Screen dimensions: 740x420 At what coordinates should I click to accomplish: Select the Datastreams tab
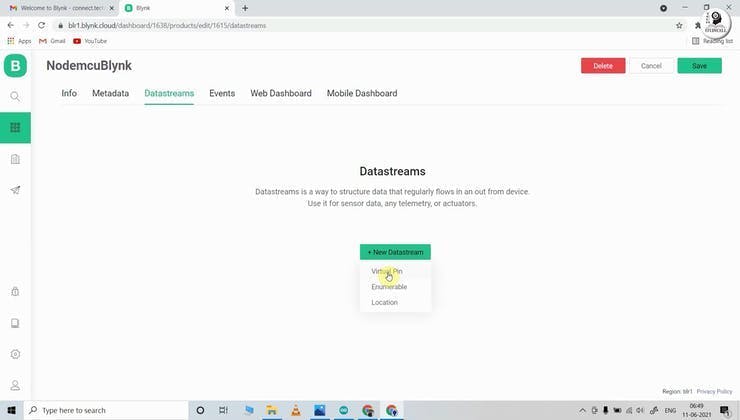tap(169, 93)
